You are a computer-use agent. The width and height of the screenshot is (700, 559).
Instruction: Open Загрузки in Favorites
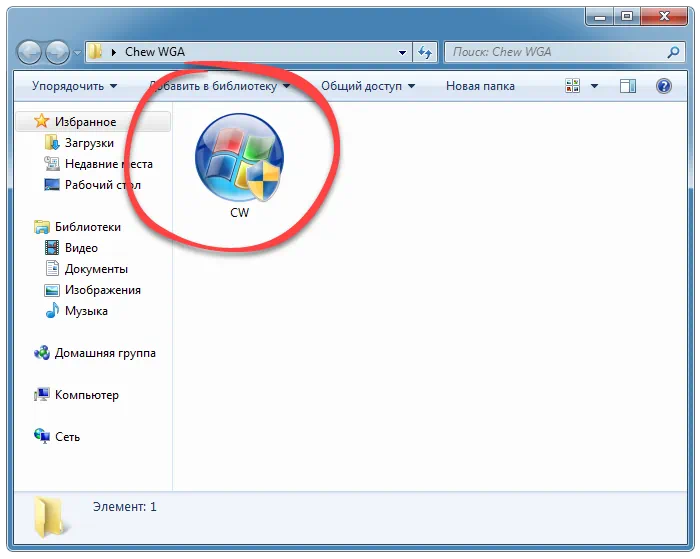point(89,143)
